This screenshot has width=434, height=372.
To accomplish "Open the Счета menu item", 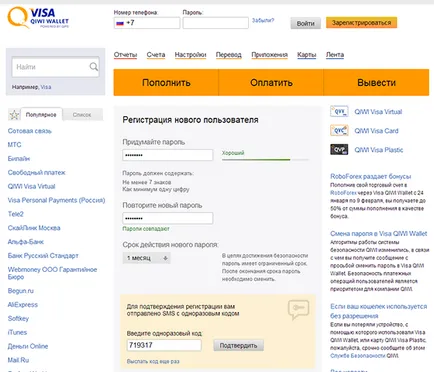I will click(x=156, y=55).
